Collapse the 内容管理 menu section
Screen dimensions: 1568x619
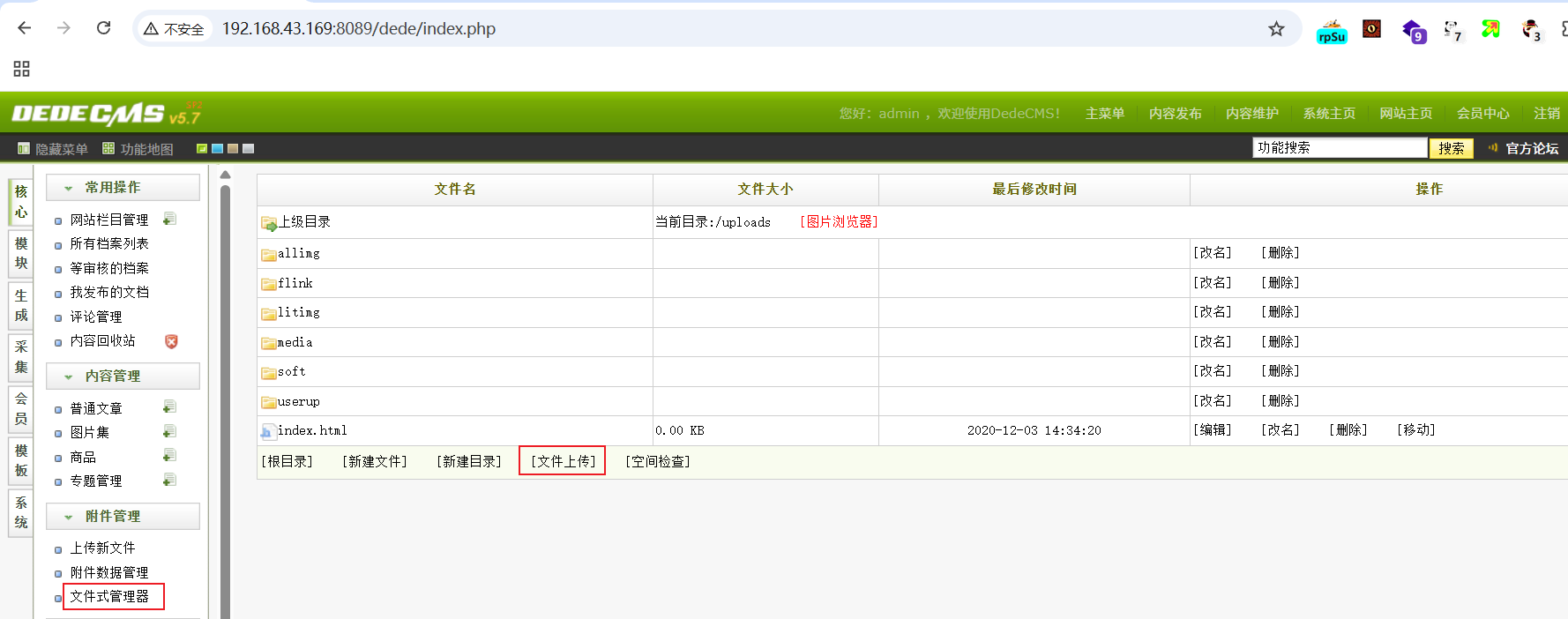pyautogui.click(x=69, y=377)
